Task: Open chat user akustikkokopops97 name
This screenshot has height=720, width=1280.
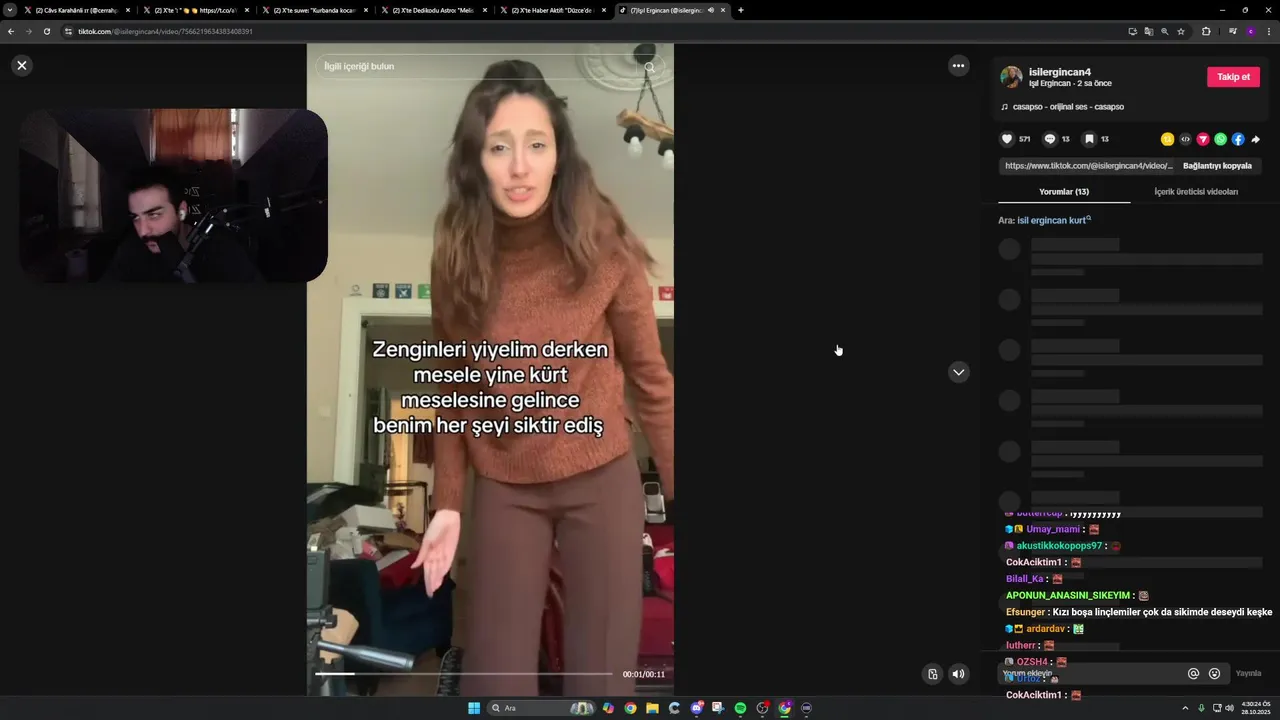Action: tap(1059, 546)
